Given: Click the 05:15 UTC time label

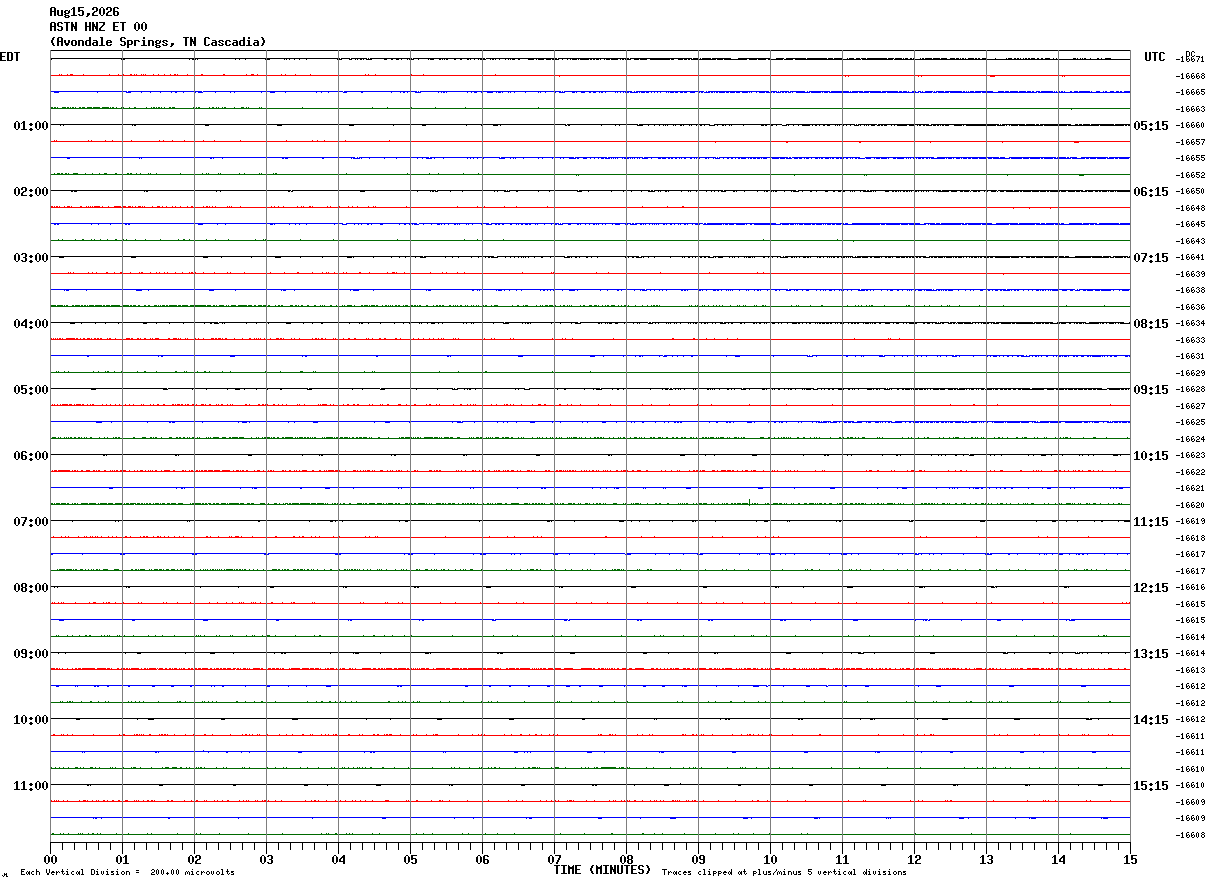Looking at the screenshot, I should (1150, 126).
